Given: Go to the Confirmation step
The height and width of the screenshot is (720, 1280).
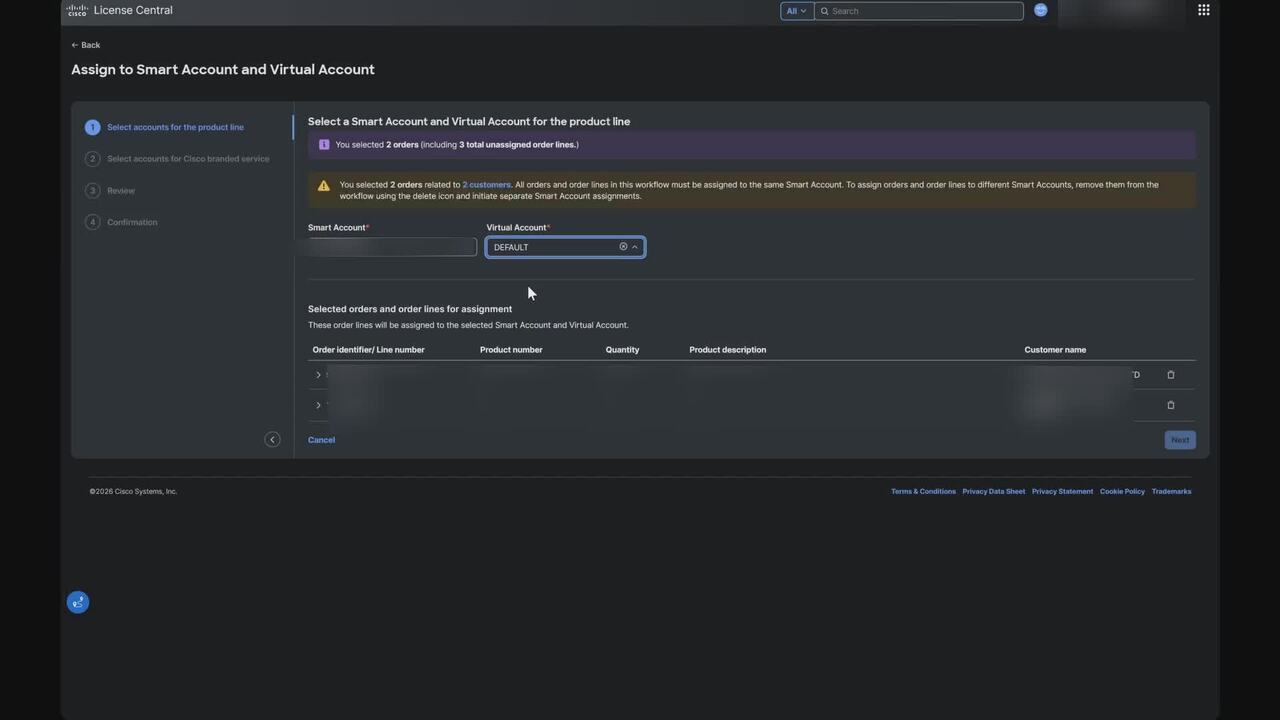Looking at the screenshot, I should (132, 222).
